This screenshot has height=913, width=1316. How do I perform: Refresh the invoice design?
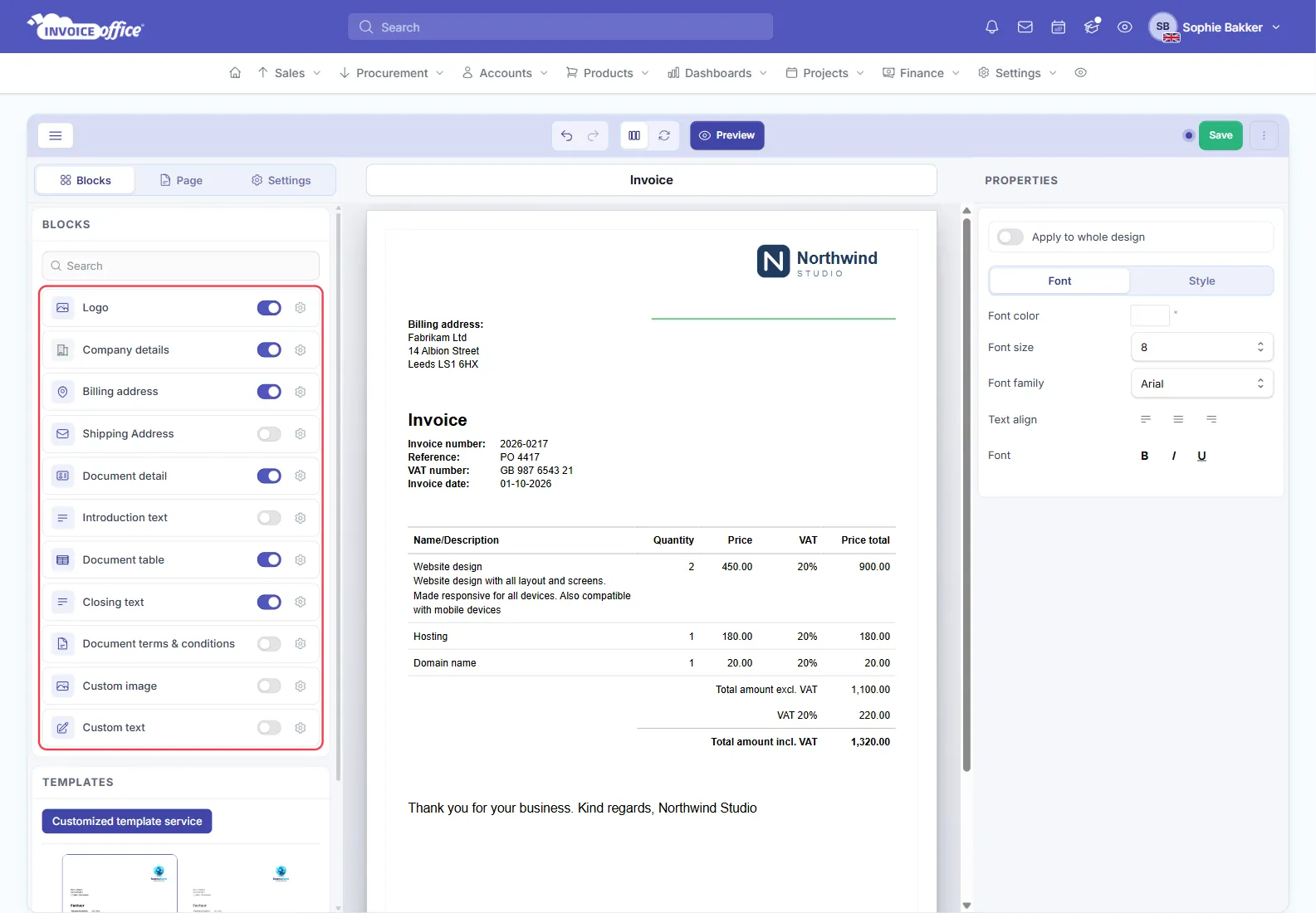[664, 135]
